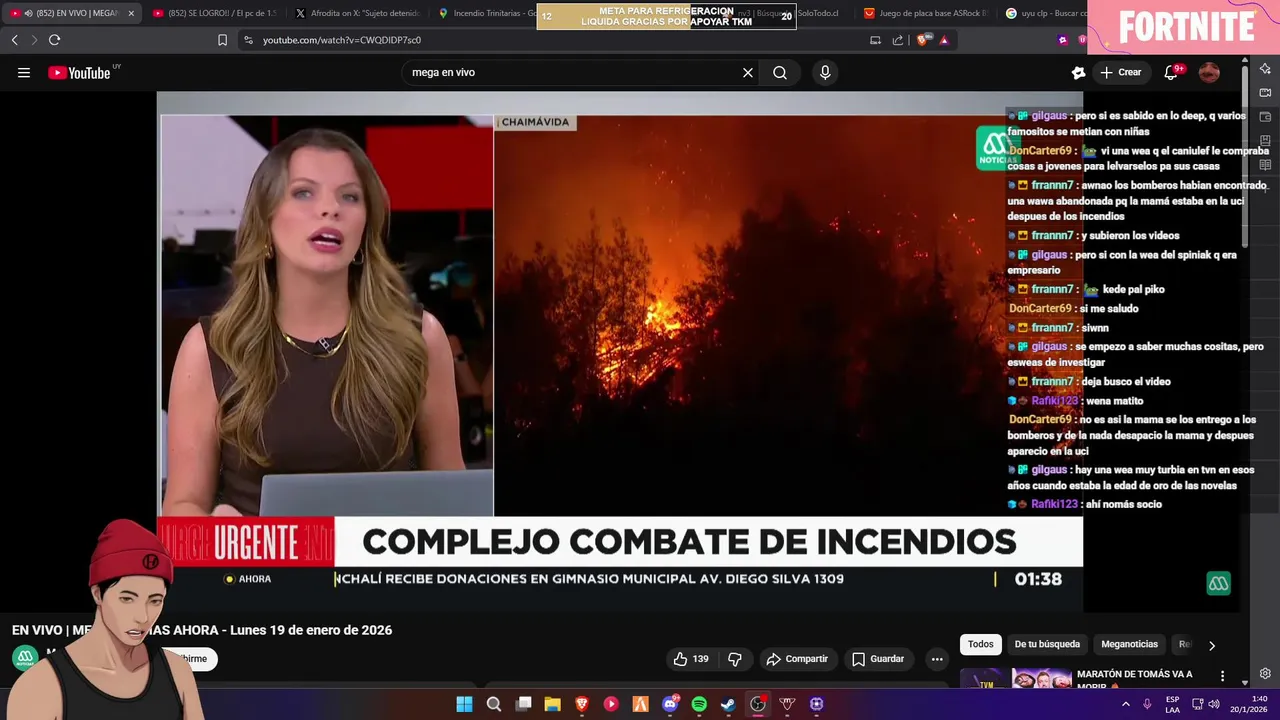
Task: Switch to 'uyu clp - Buscar' Google tab
Action: pyautogui.click(x=1044, y=13)
